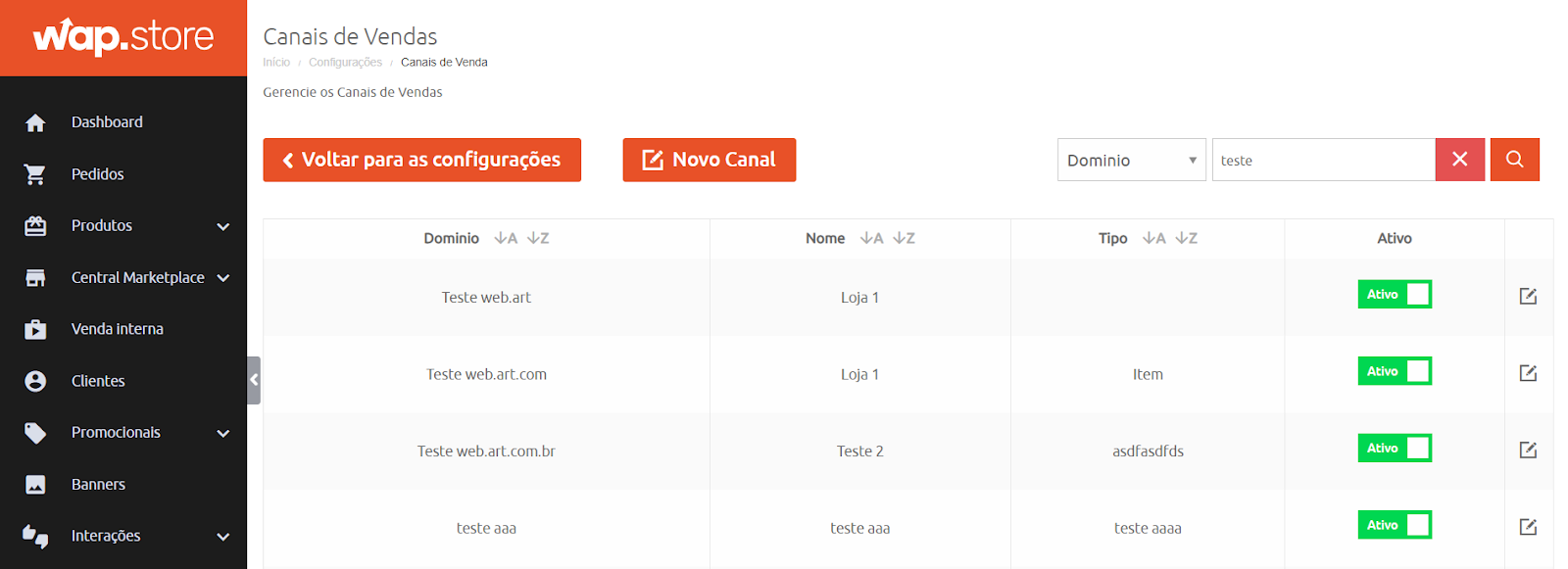Expand the Produtos submenu chevron
Screen dimensions: 1568x569
(x=223, y=226)
